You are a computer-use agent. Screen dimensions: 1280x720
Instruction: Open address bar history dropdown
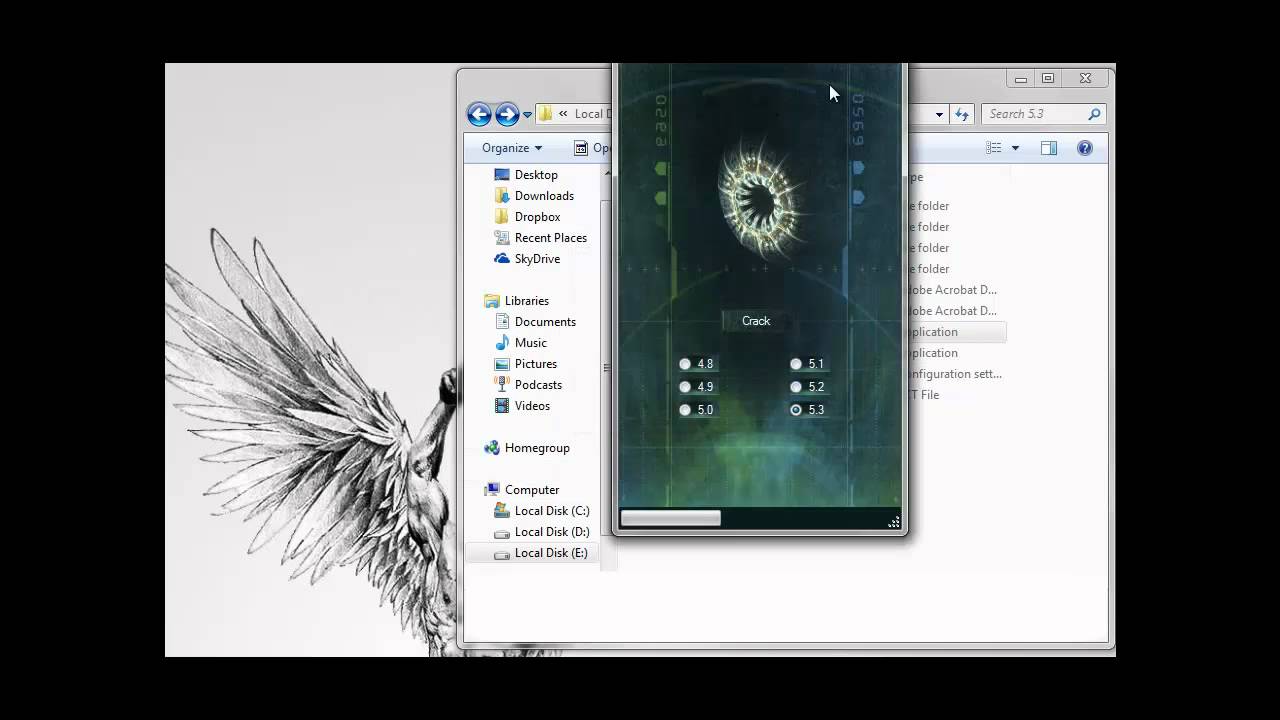click(939, 115)
